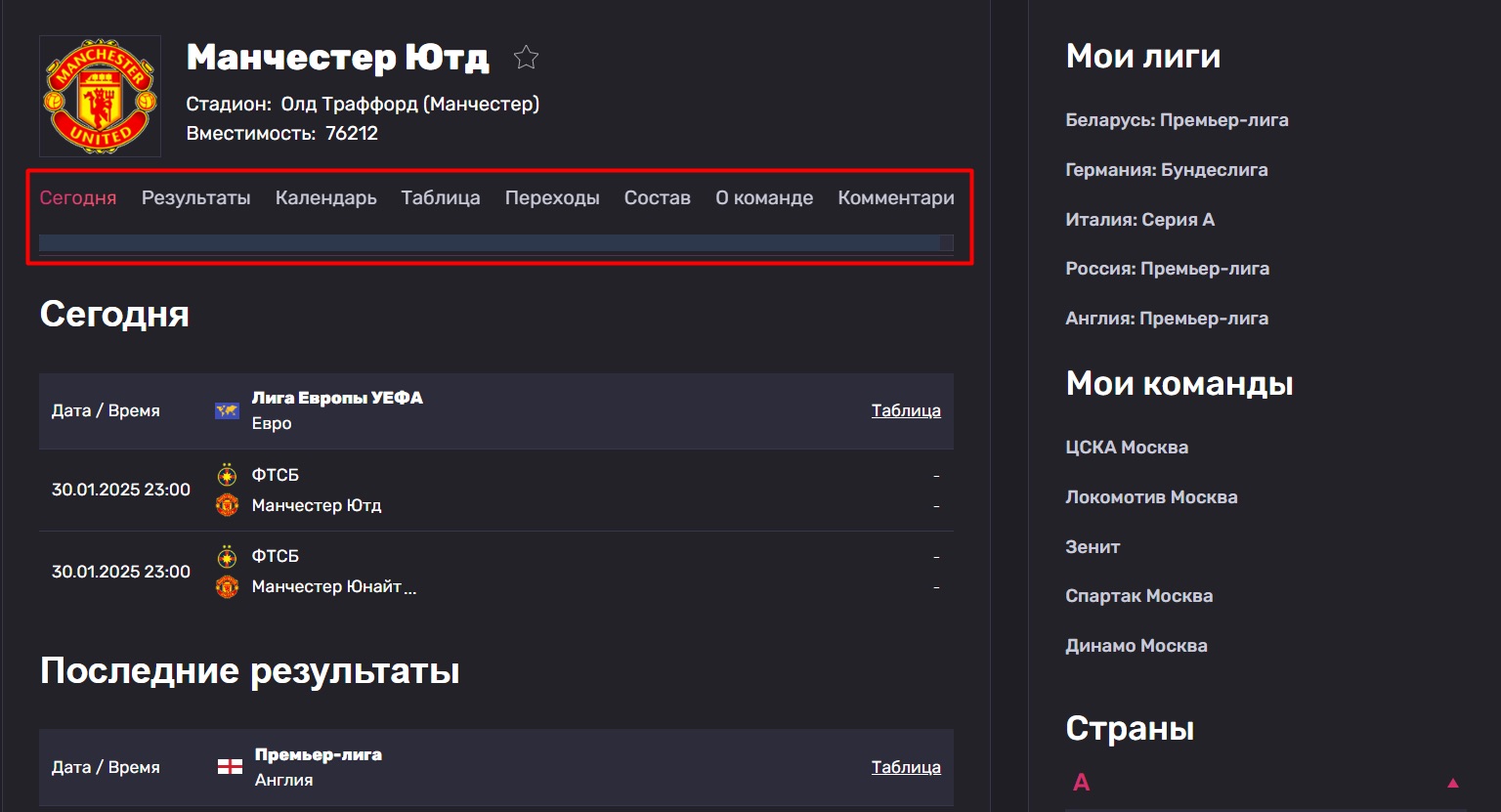Click the Мои лиги sidebar heading

click(x=1143, y=56)
